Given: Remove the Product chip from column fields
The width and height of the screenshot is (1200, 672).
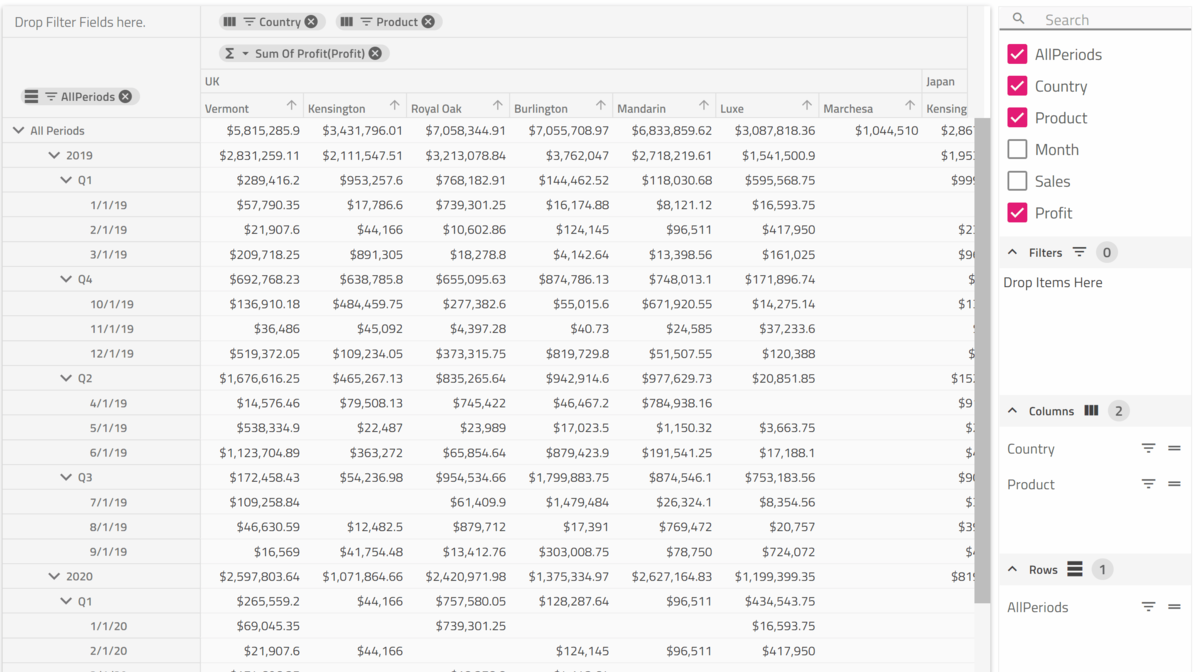Looking at the screenshot, I should click(428, 22).
